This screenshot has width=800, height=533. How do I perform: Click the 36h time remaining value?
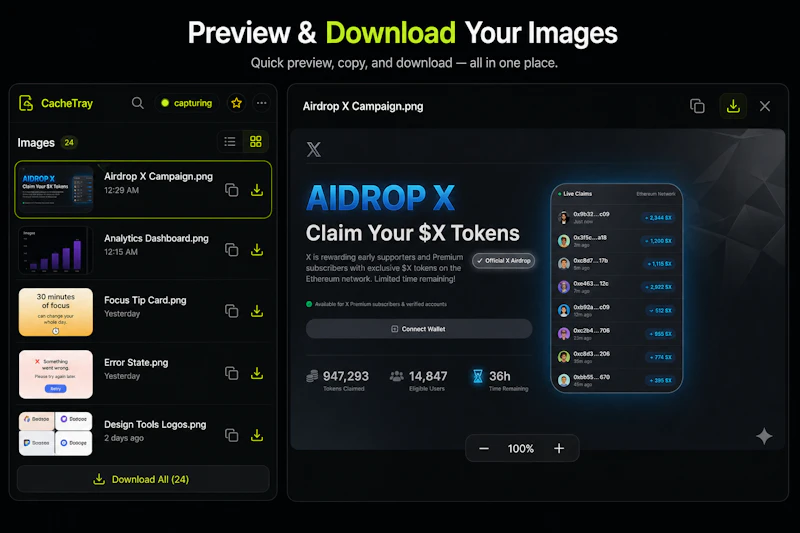(x=499, y=376)
